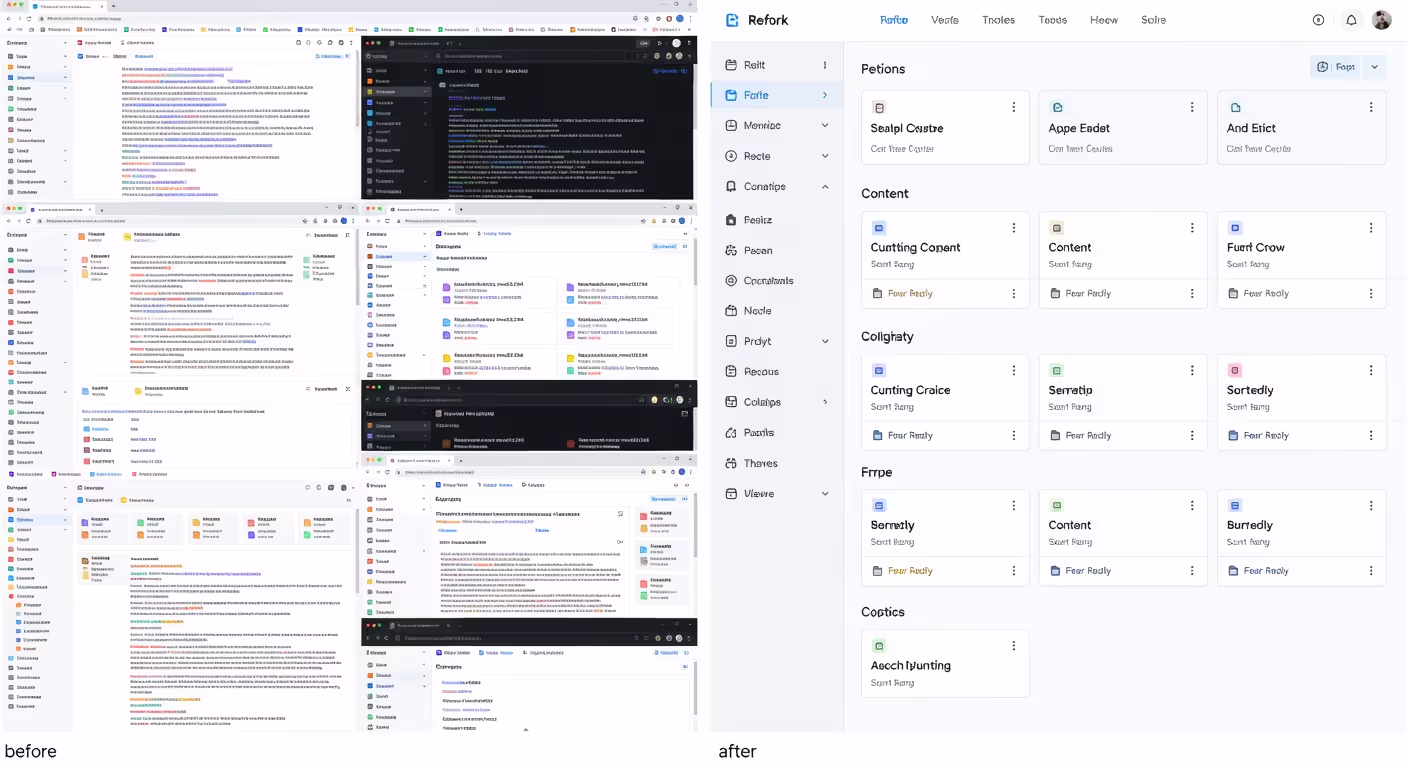Open the Appe Eadet card menu
This screenshot has width=1408, height=768.
tap(1192, 107)
